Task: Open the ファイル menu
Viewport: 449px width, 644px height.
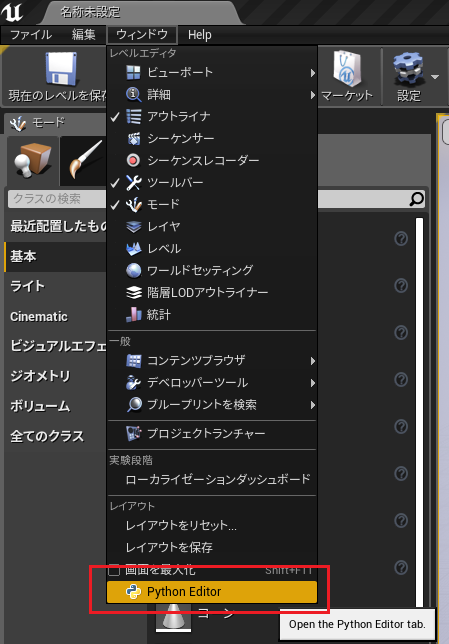Action: click(31, 34)
